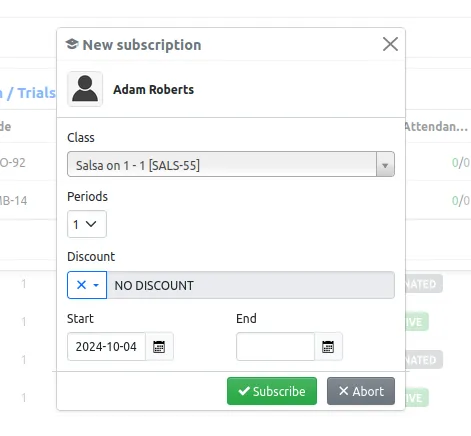This screenshot has height=436, width=471.
Task: Open the End date calendar picker
Action: [328, 347]
